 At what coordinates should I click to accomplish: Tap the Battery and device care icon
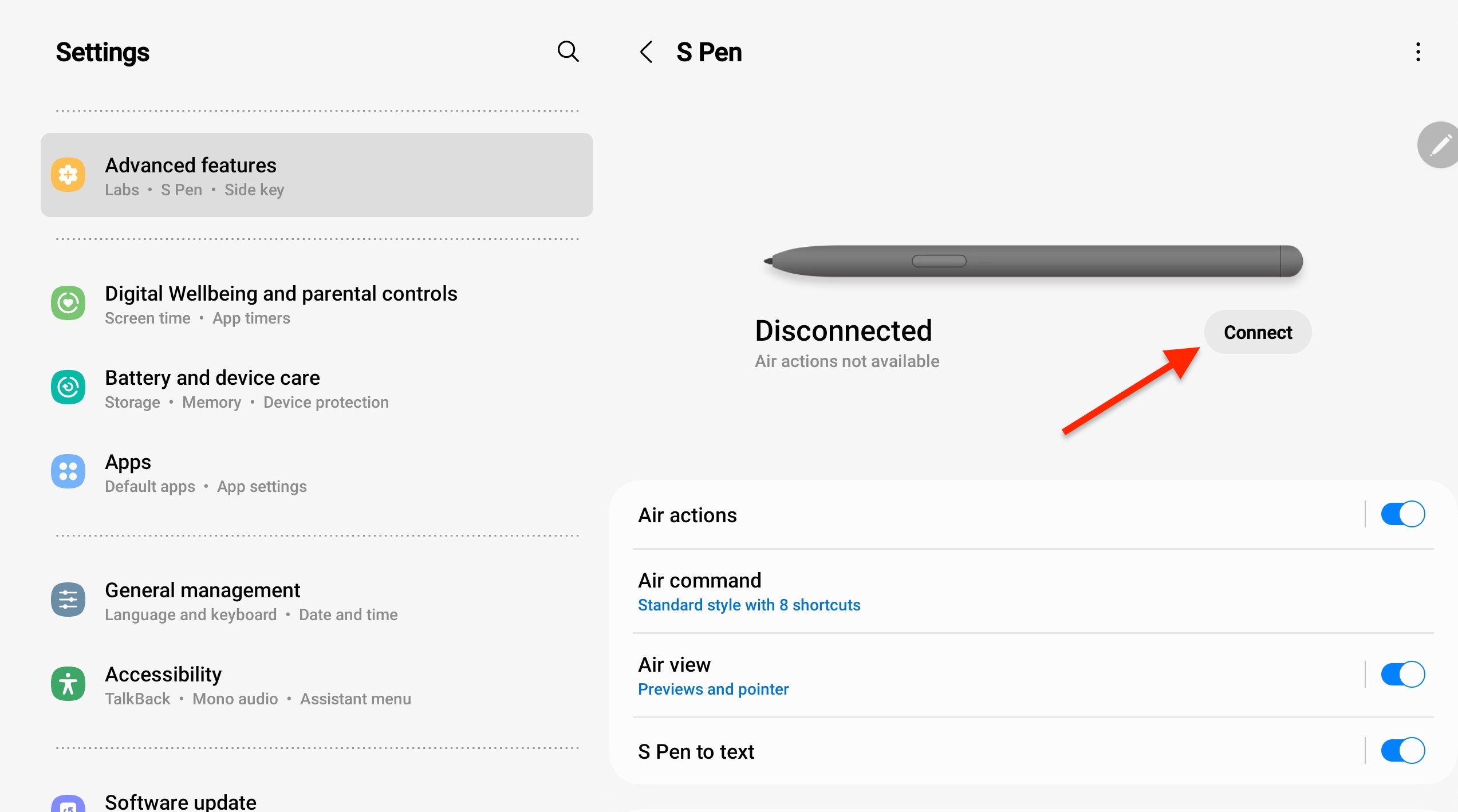tap(68, 388)
